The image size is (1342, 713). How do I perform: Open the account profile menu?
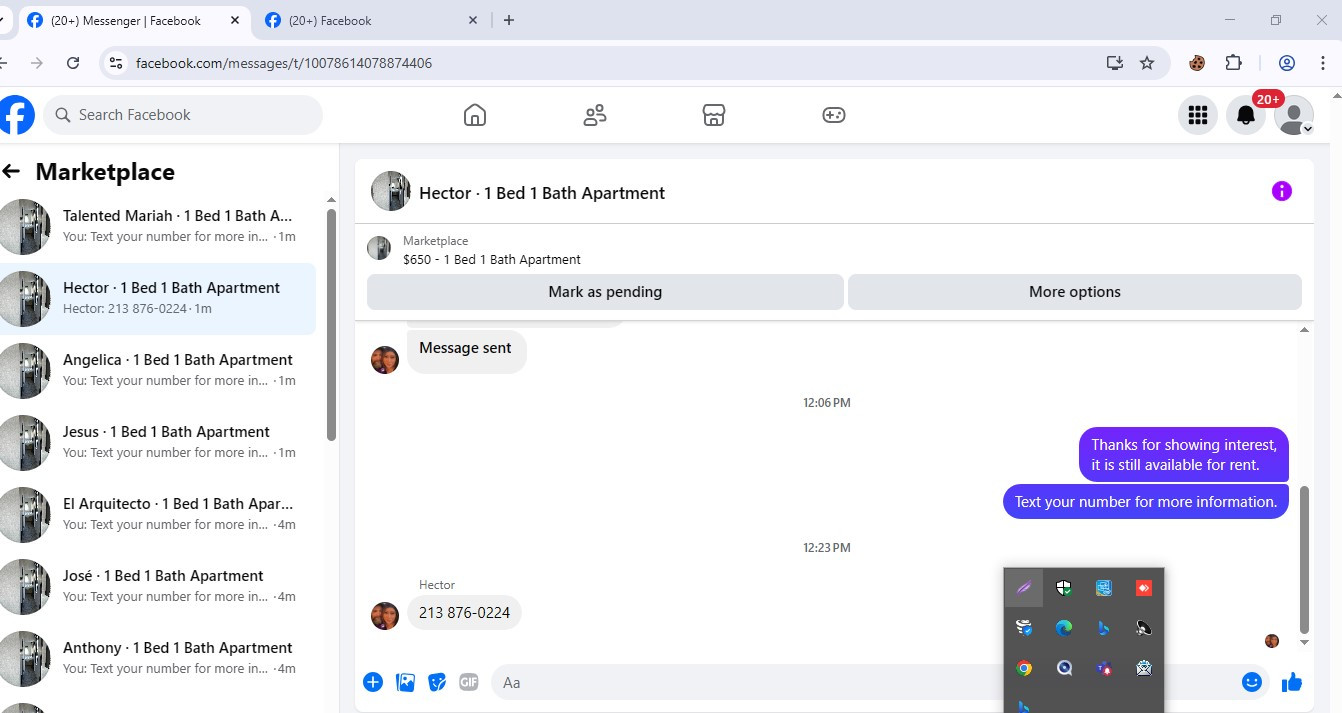tap(1293, 115)
